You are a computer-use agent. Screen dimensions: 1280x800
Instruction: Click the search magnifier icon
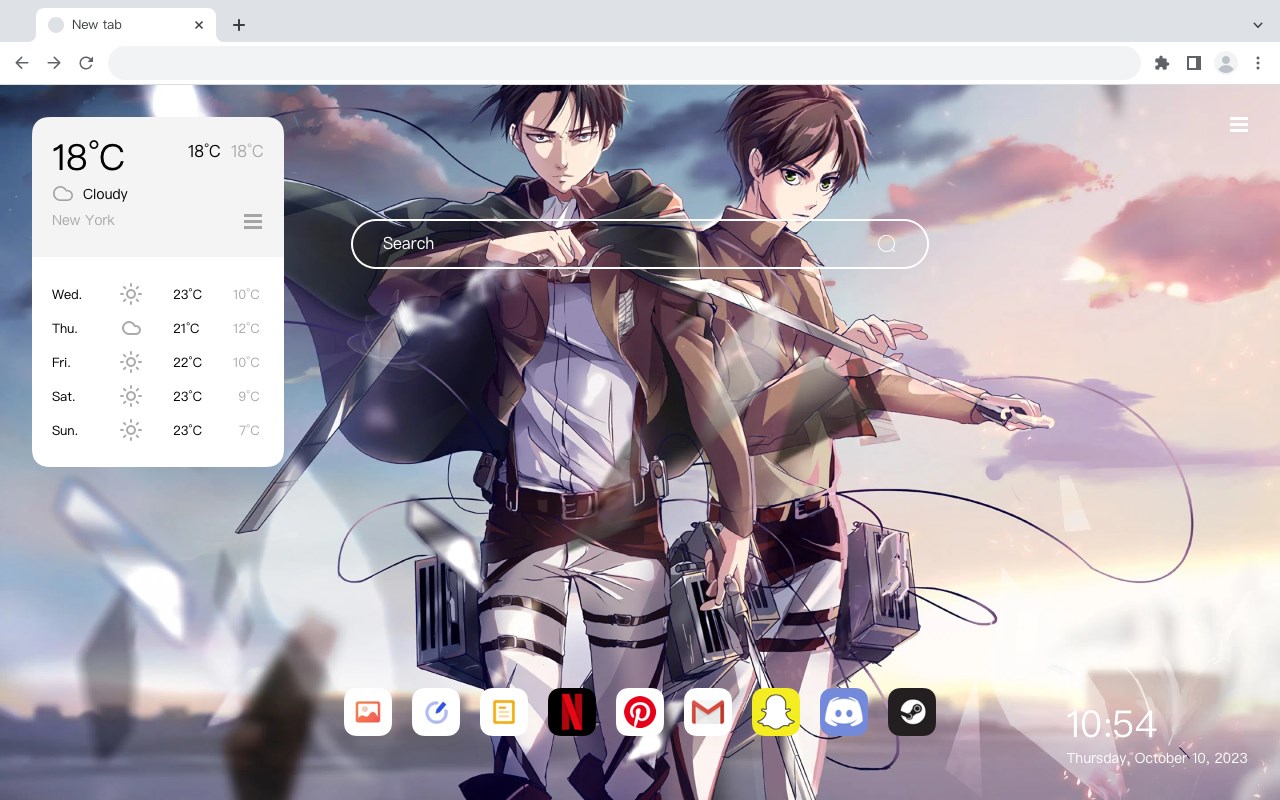tap(887, 244)
